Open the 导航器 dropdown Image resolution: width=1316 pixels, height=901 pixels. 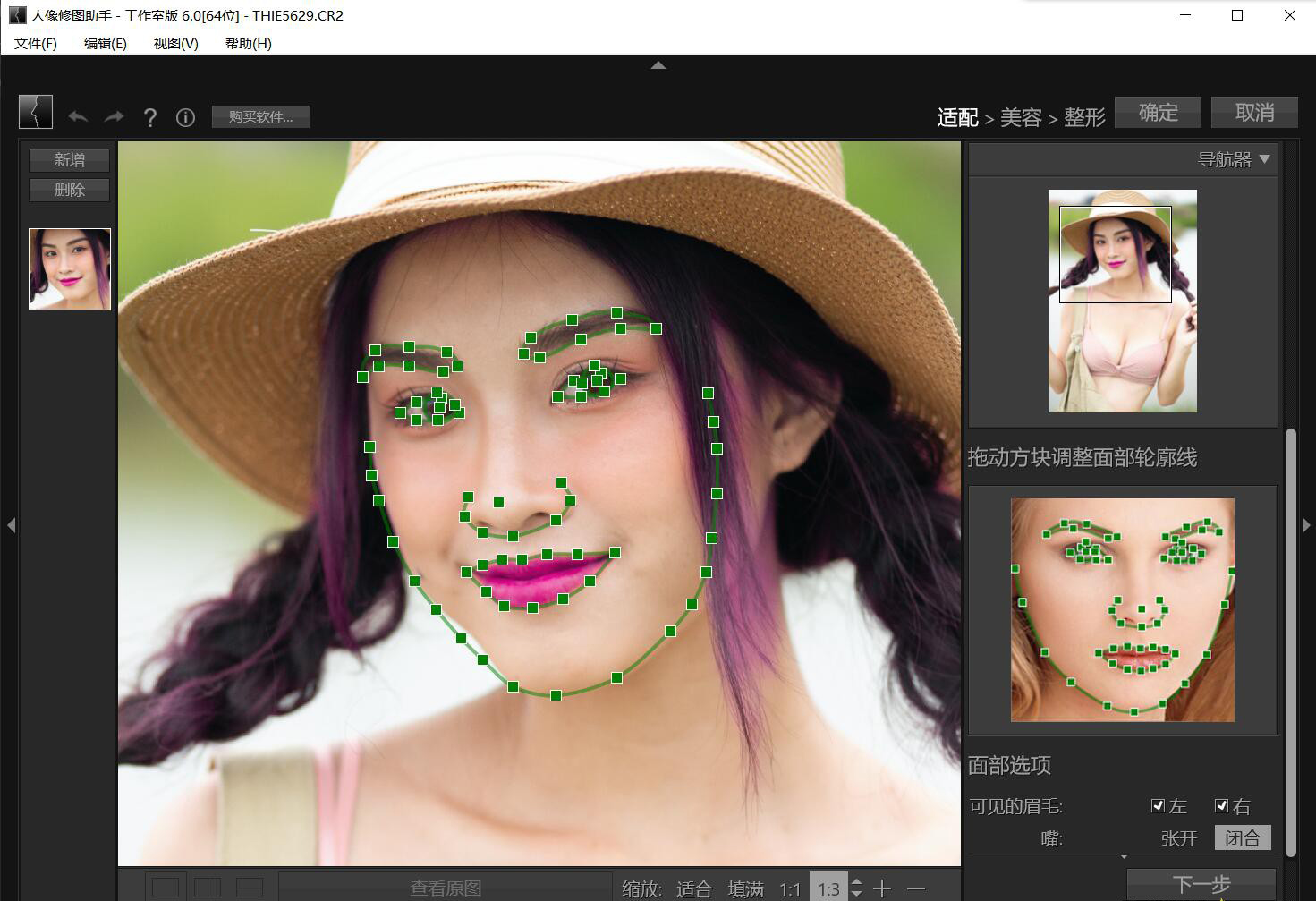1264,159
